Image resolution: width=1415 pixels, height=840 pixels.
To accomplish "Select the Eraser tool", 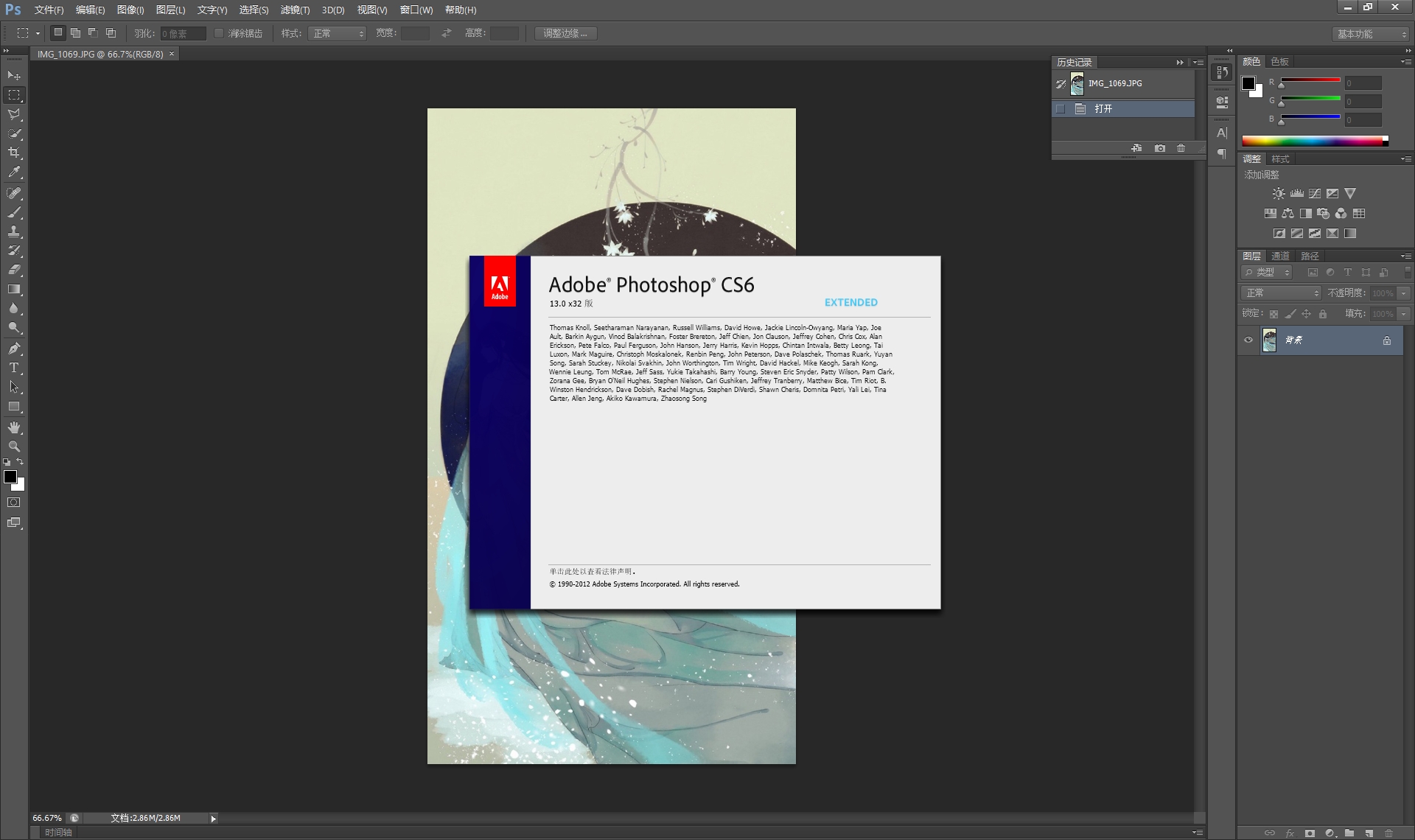I will click(14, 270).
